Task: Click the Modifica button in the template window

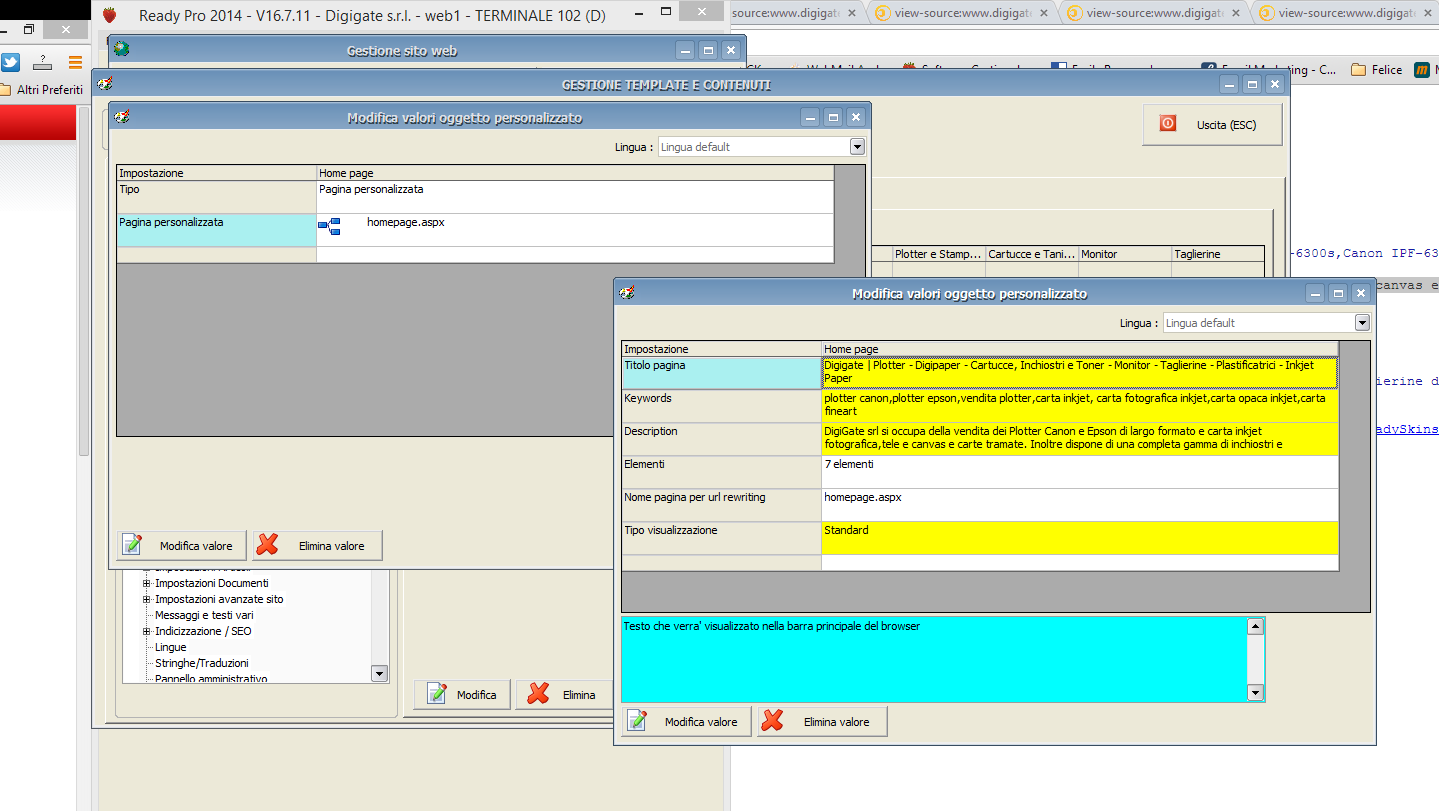Action: 462,695
